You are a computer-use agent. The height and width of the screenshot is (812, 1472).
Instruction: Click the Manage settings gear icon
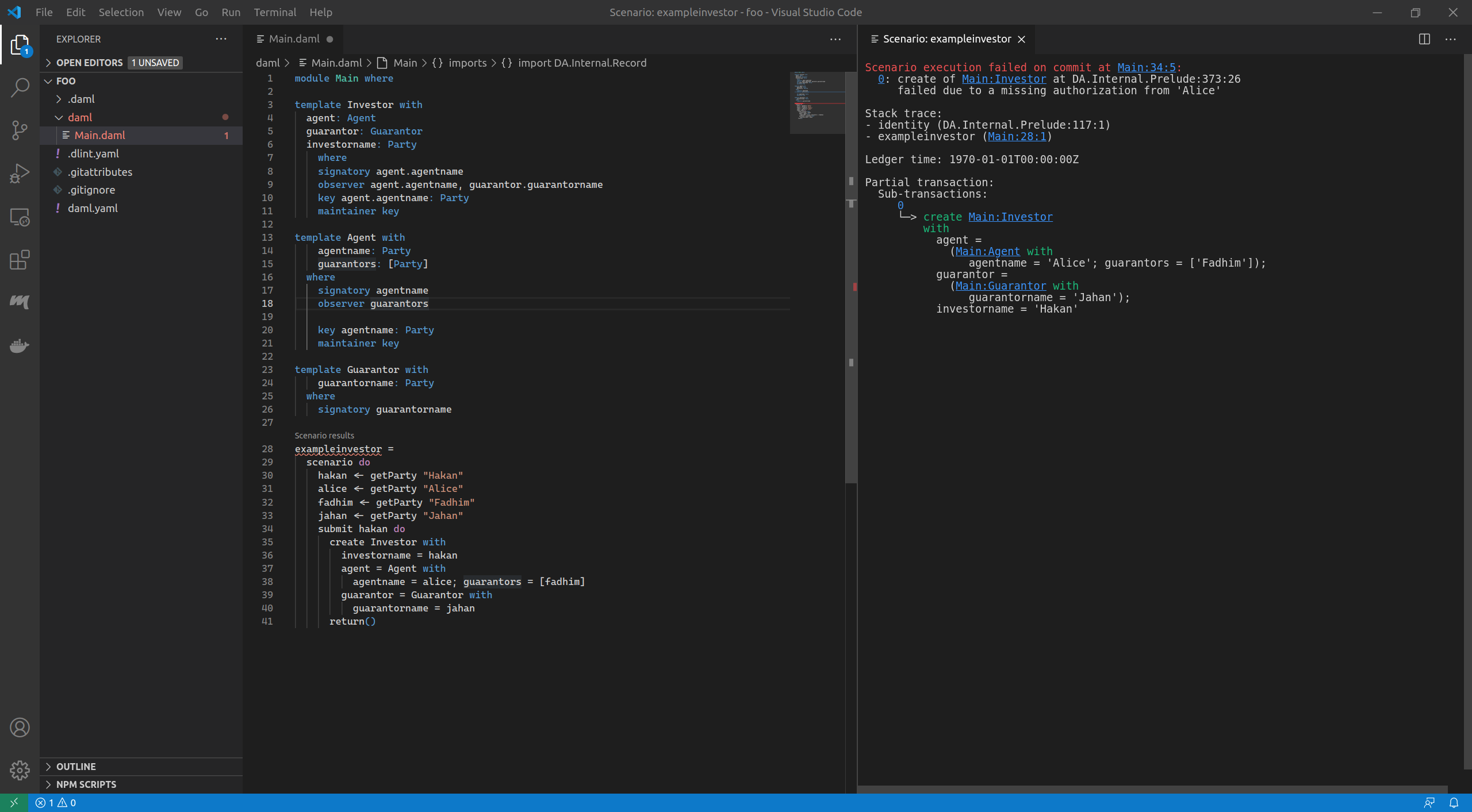tap(20, 770)
